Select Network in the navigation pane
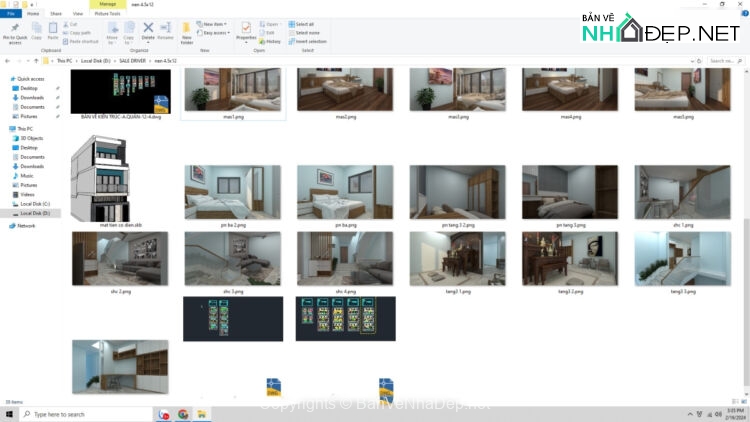Viewport: 750px width, 422px height. (26, 225)
